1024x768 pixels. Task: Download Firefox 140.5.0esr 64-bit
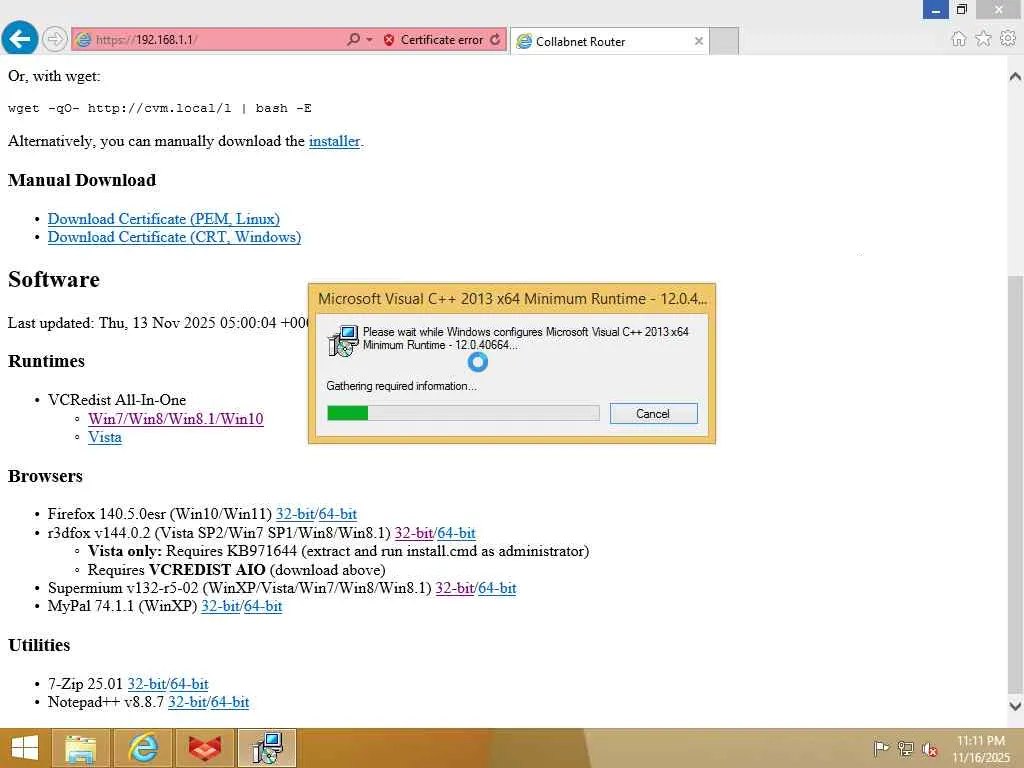(338, 514)
